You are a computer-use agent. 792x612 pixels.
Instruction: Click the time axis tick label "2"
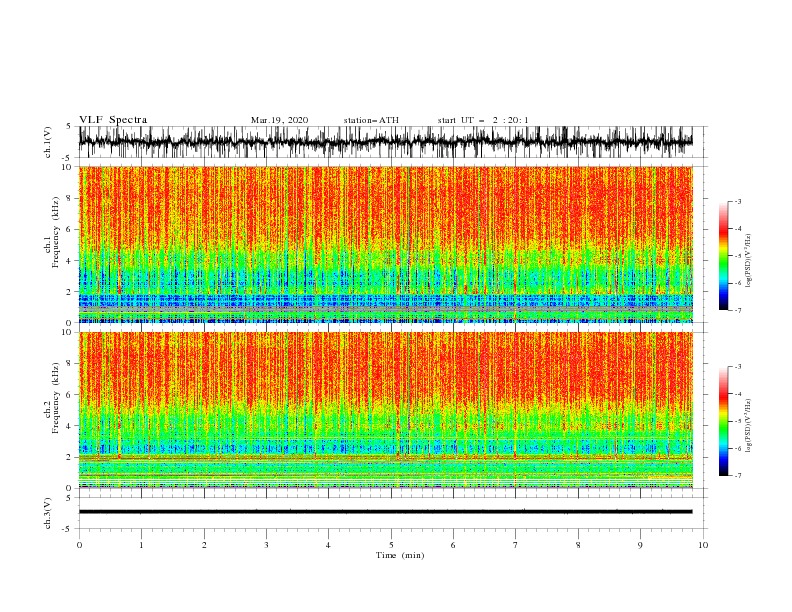click(204, 545)
